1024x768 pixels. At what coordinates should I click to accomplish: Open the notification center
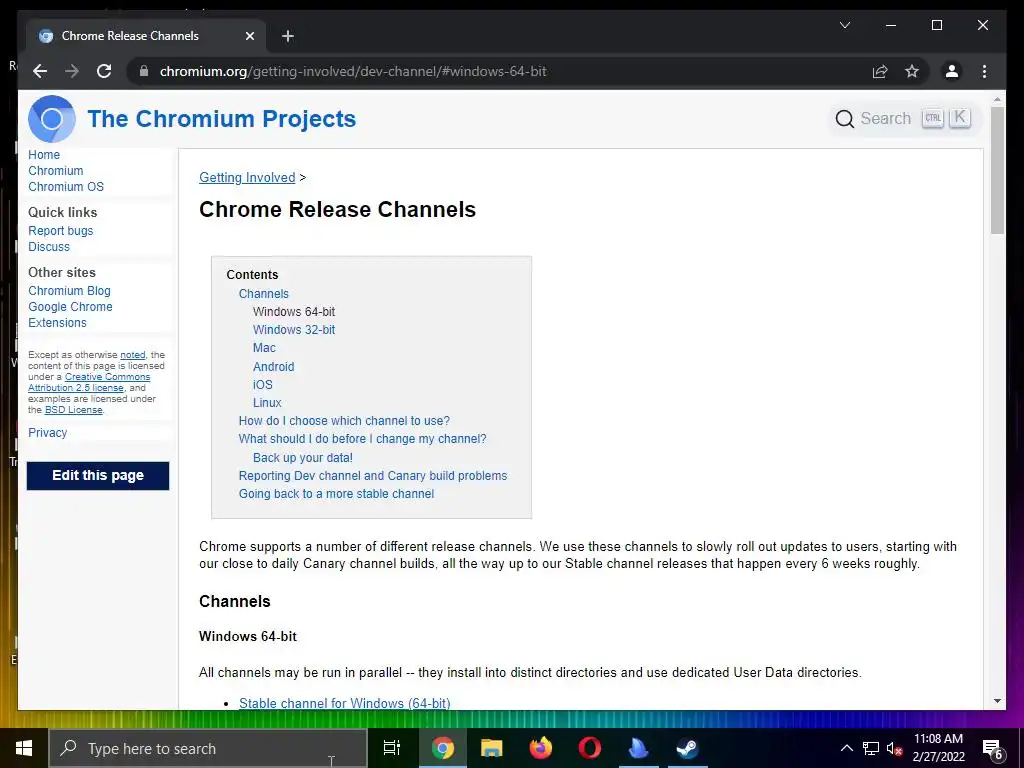tap(992, 749)
